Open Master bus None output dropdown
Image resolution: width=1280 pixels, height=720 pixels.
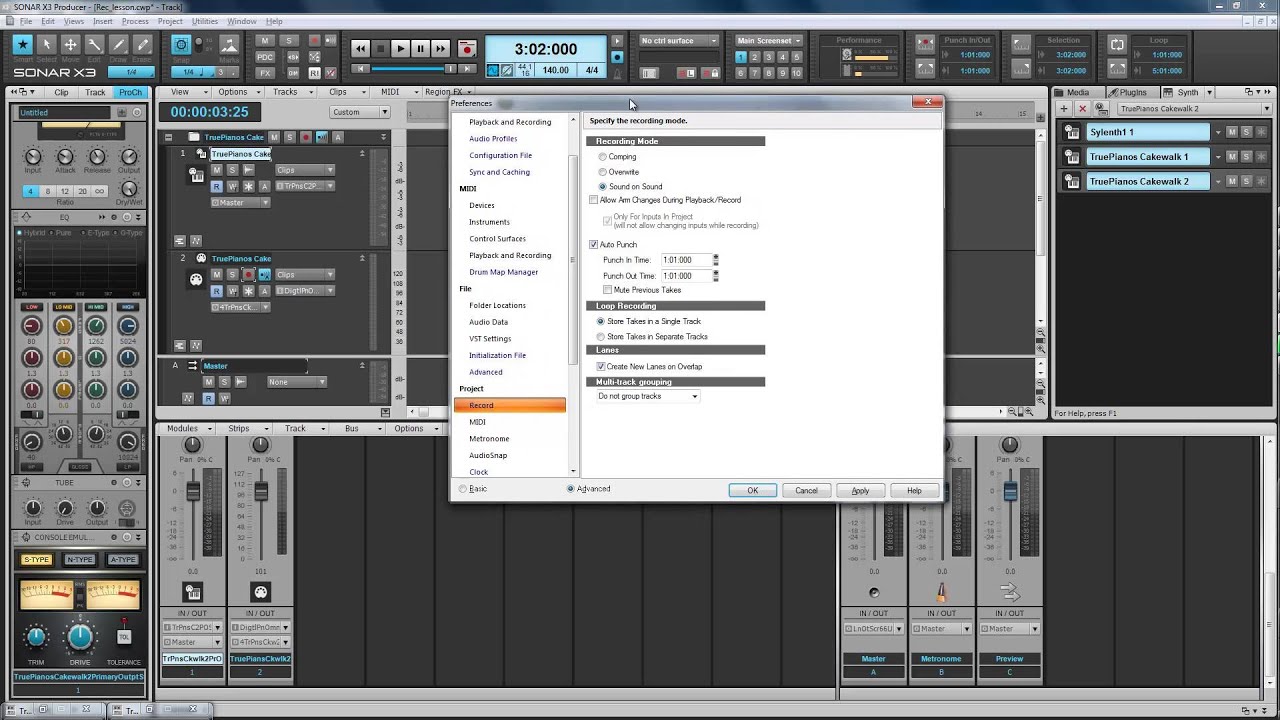click(296, 382)
